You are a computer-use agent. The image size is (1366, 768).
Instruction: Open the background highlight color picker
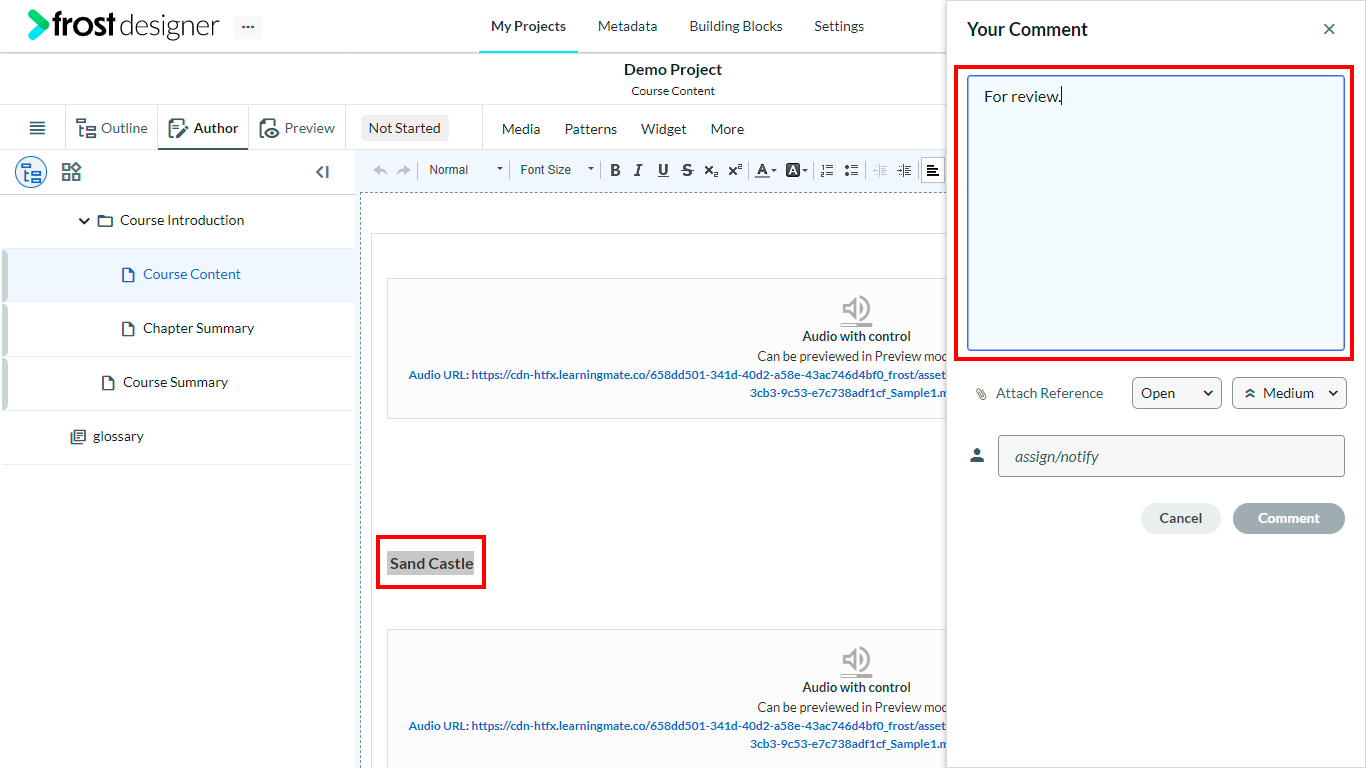(x=796, y=170)
